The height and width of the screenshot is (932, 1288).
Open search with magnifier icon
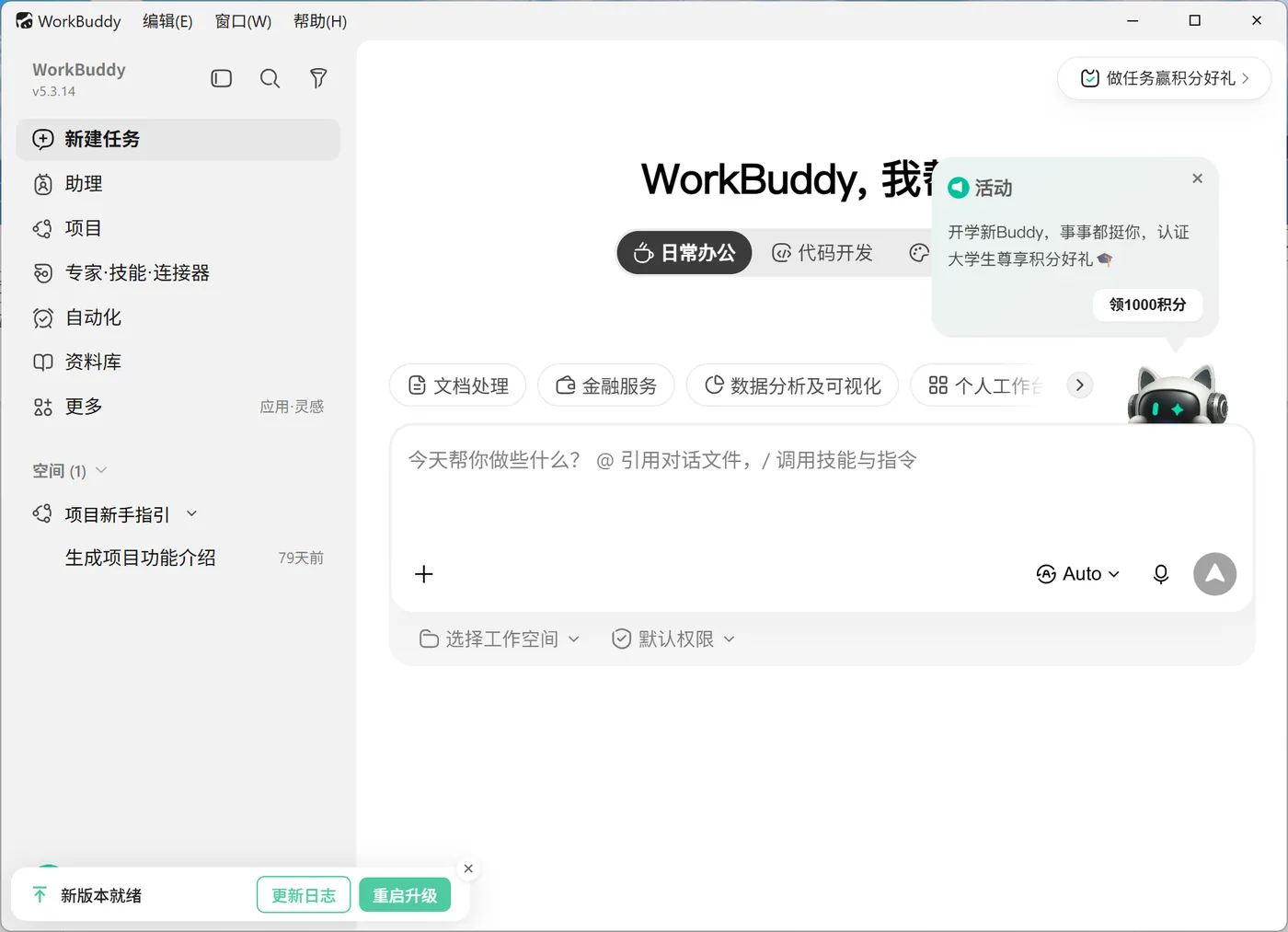tap(270, 78)
